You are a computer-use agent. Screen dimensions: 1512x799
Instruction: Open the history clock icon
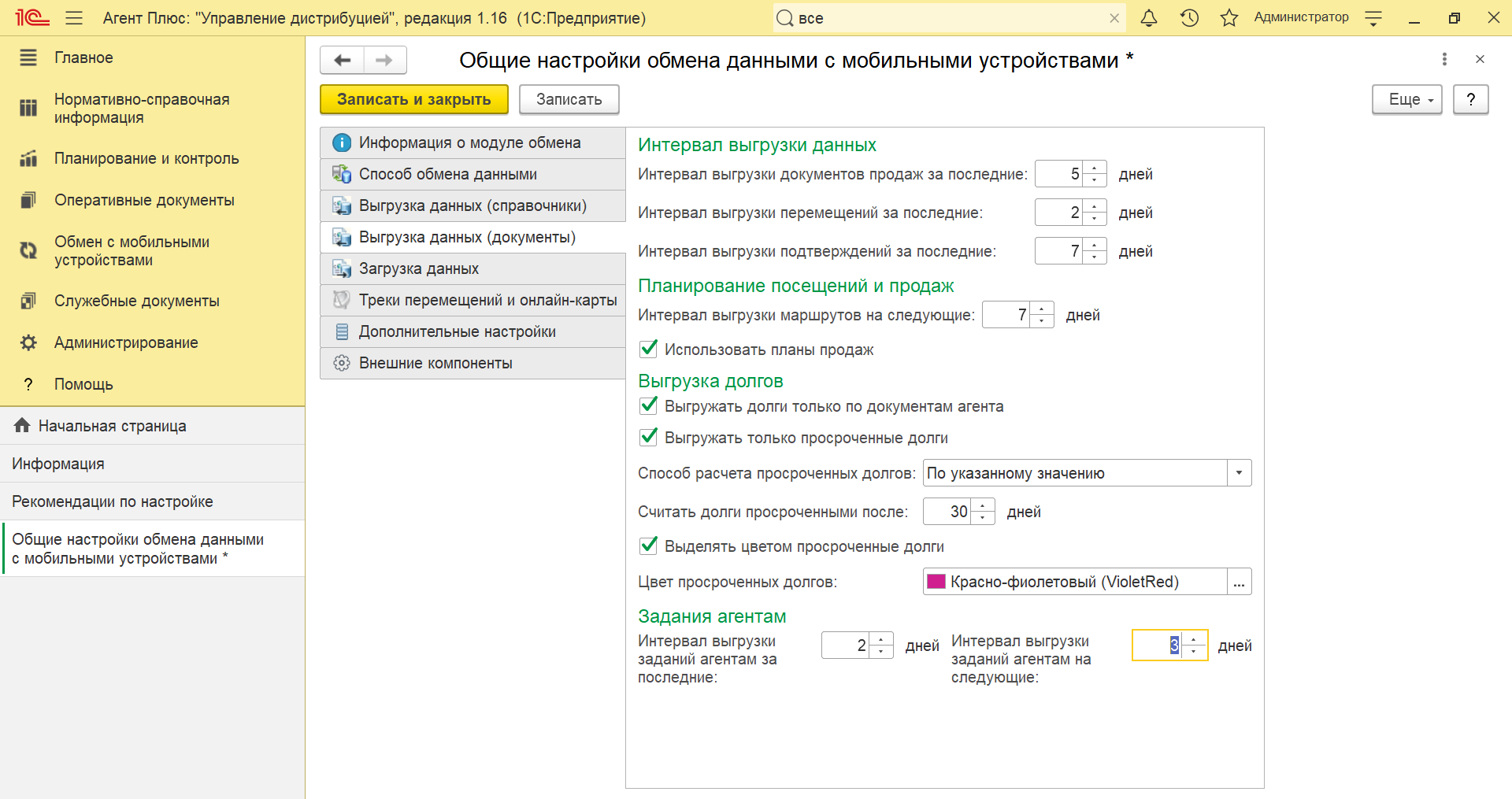[x=1189, y=18]
